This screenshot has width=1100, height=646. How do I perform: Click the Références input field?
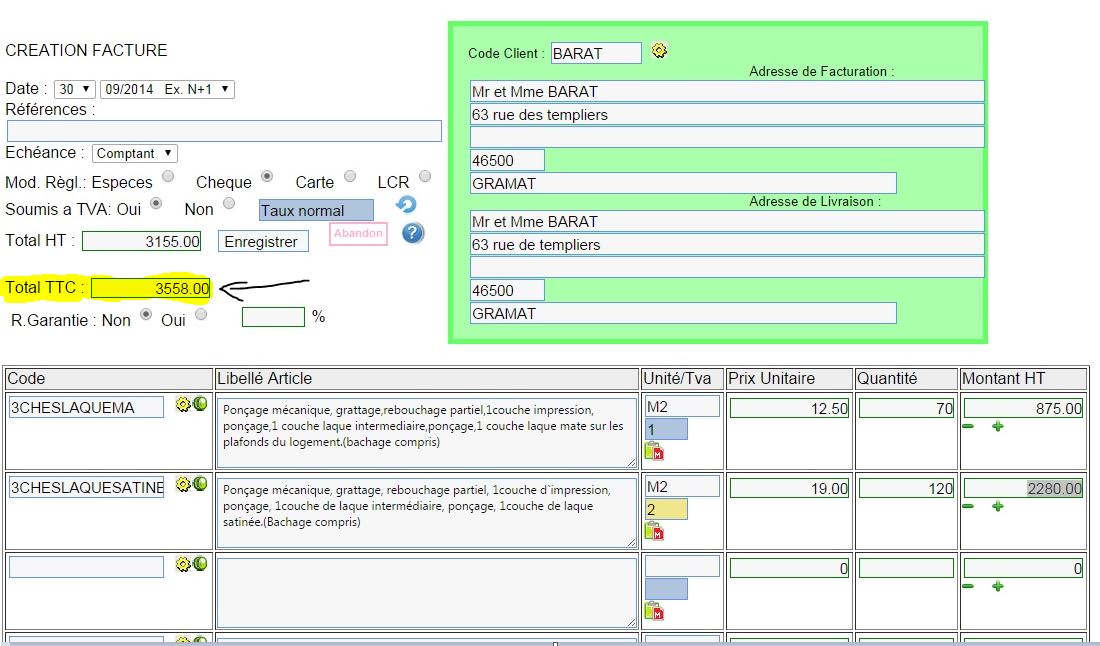tap(224, 131)
